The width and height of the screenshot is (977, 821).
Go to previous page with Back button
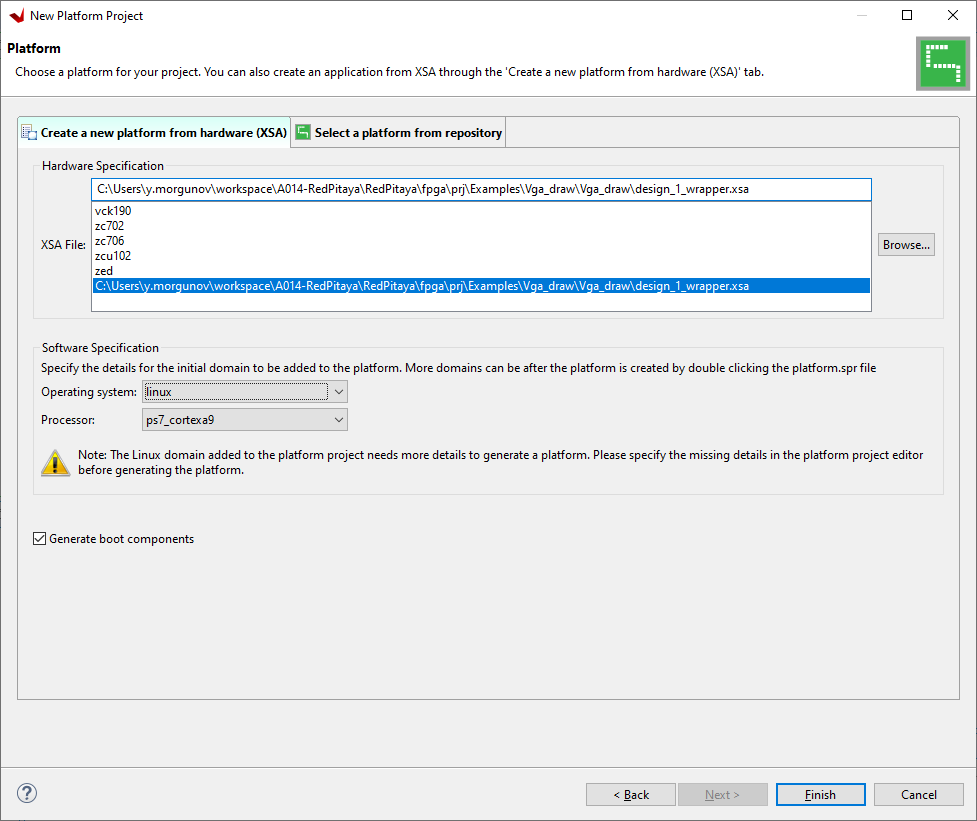pos(631,795)
